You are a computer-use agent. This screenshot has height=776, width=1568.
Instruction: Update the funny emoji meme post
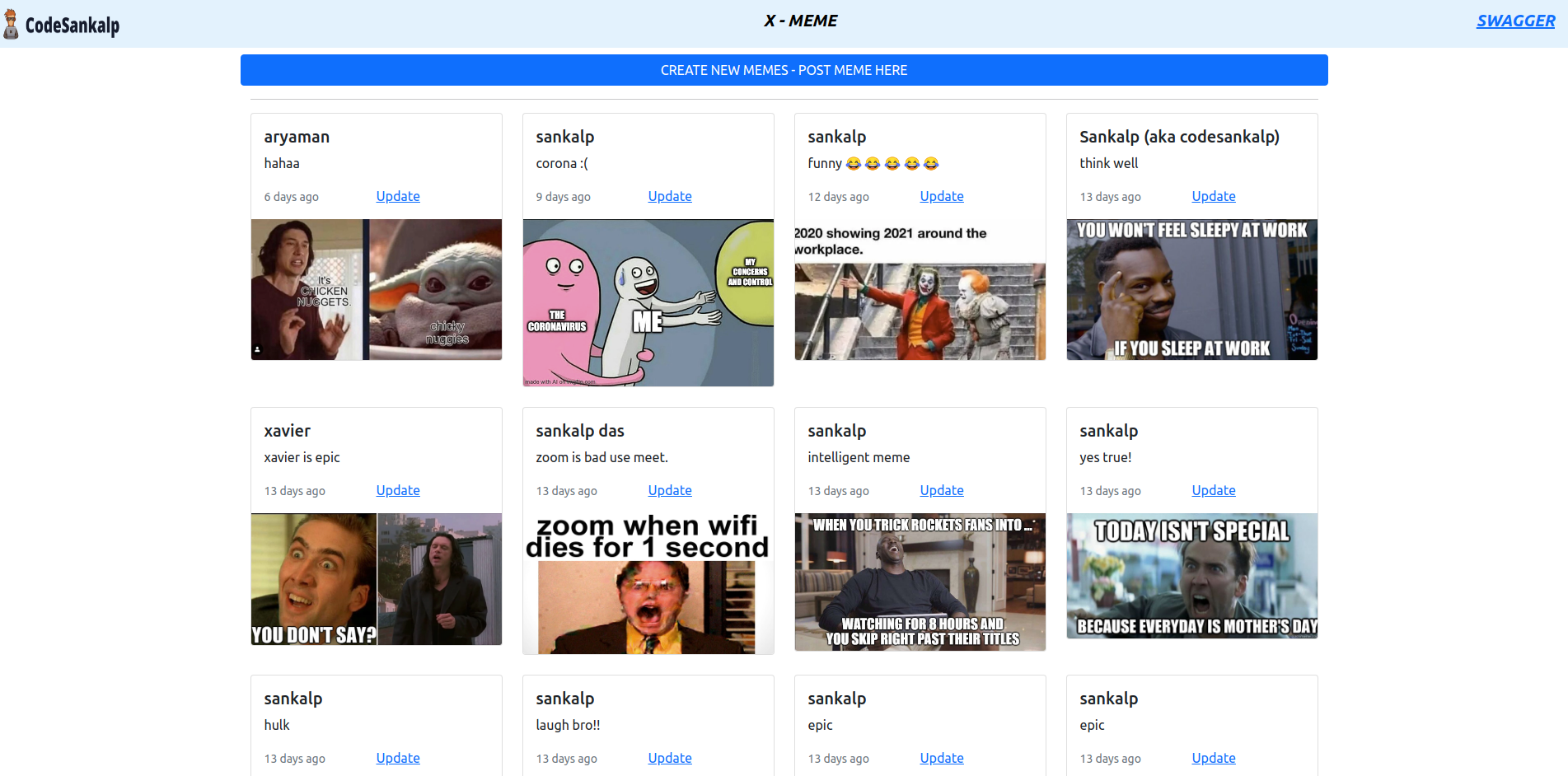point(942,196)
